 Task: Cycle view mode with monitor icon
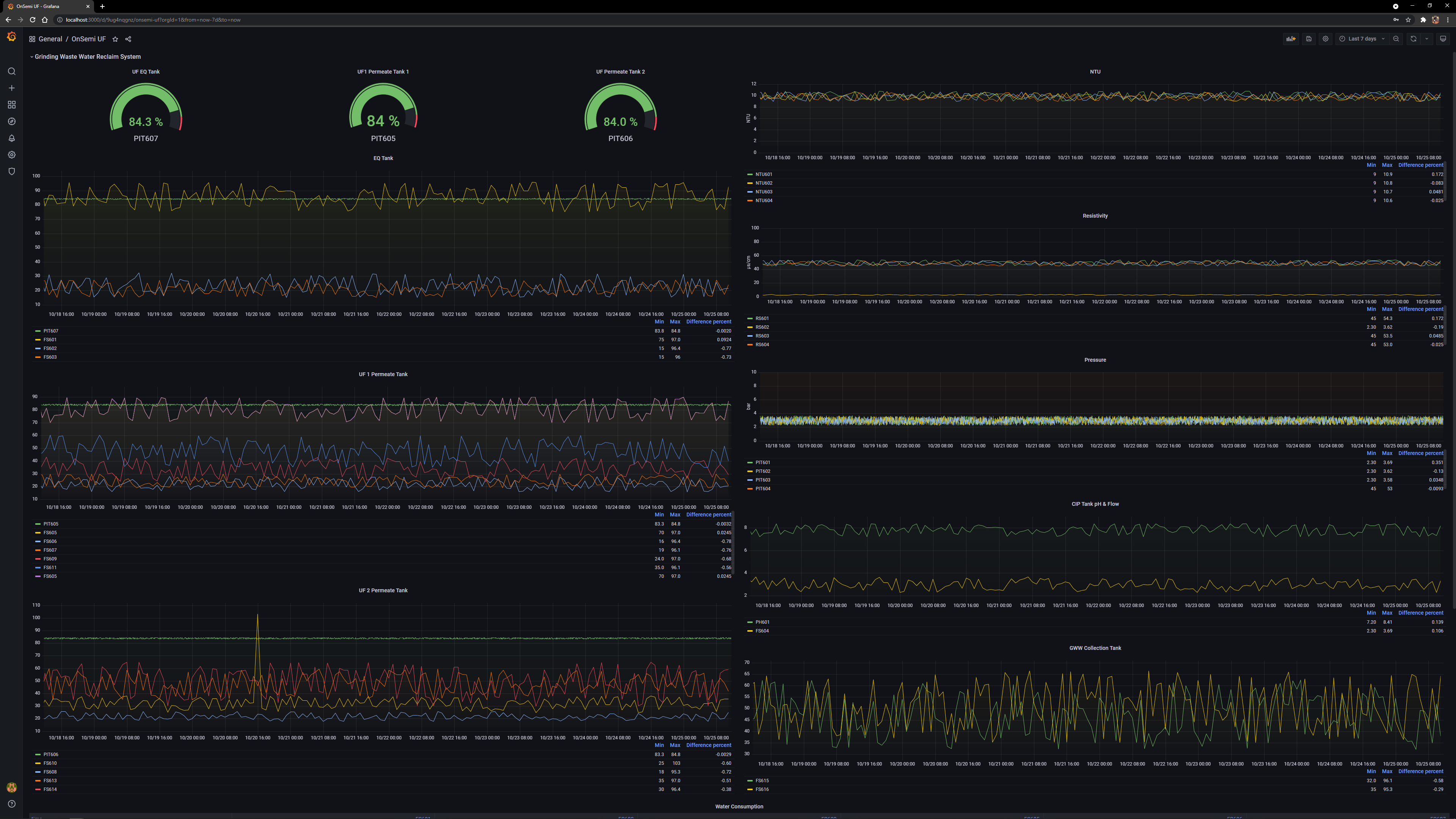1443,39
